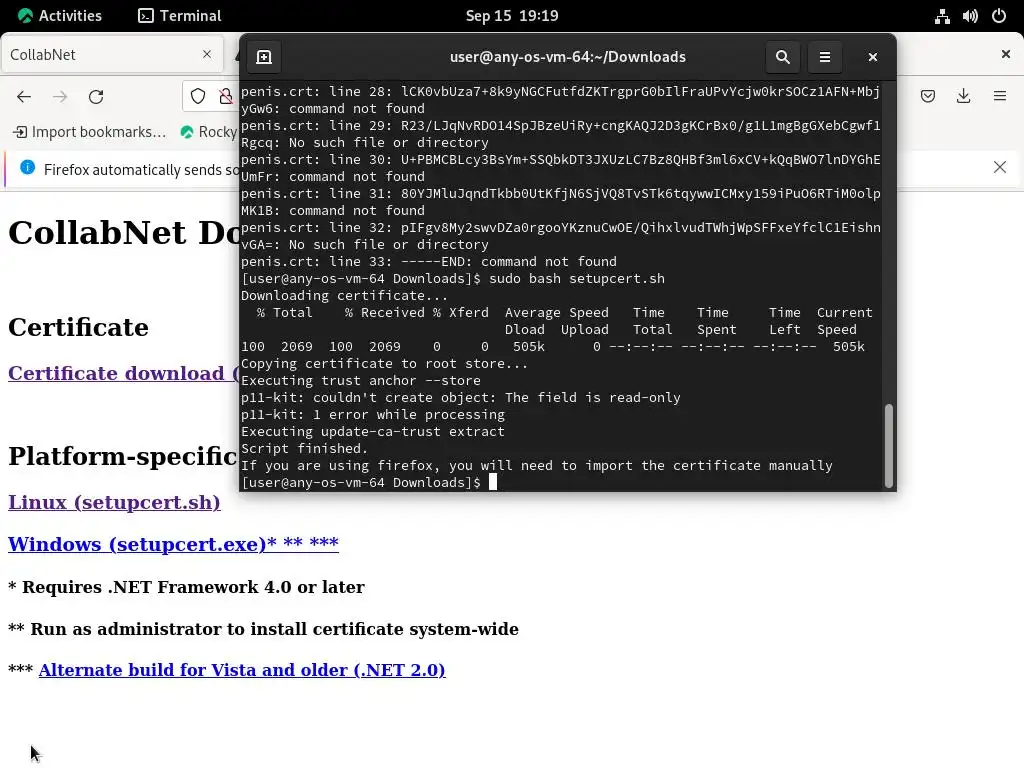
Task: Click the info icon in the notification bar
Action: point(27,168)
